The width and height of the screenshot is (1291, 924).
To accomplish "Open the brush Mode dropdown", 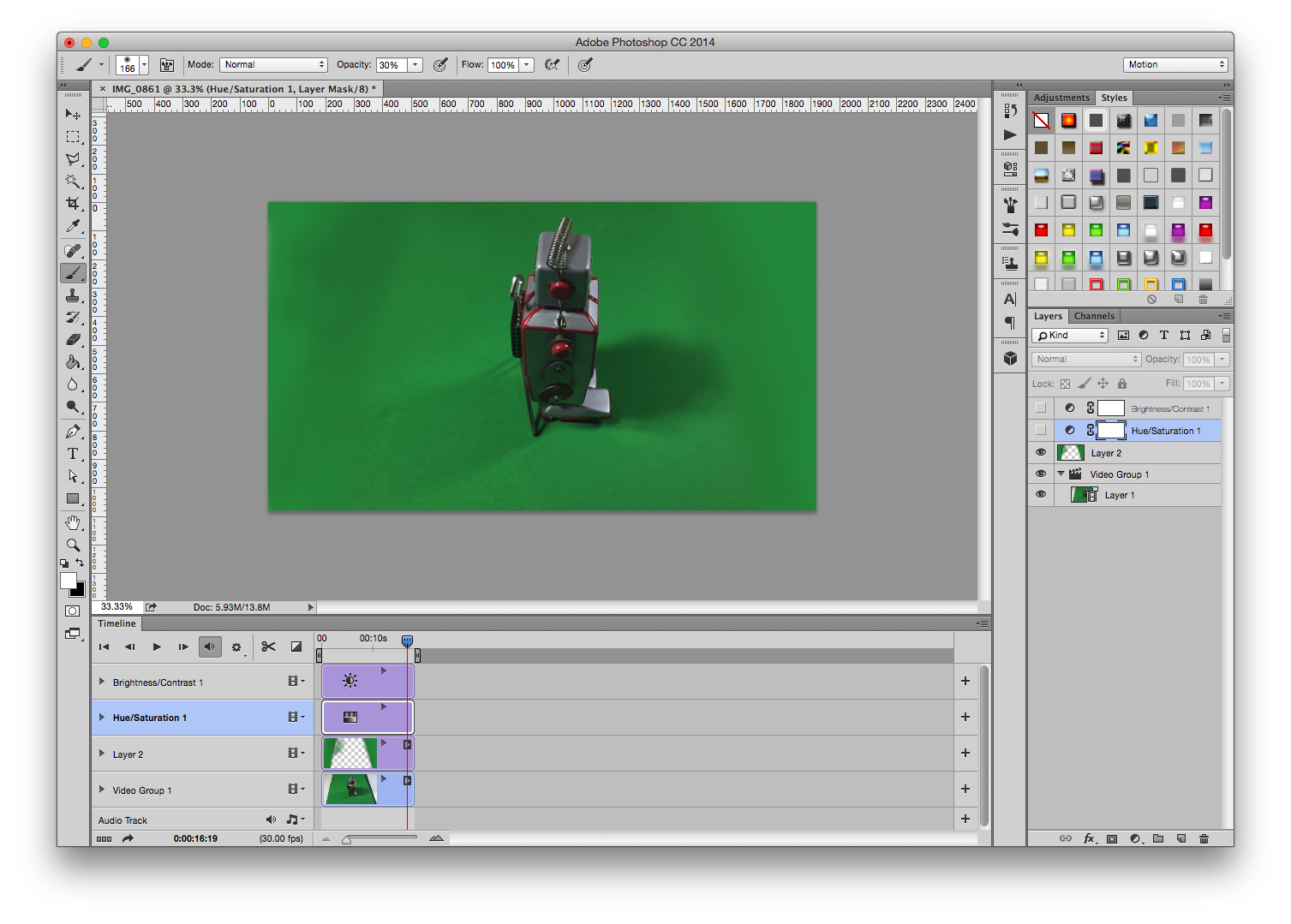I will 274,65.
